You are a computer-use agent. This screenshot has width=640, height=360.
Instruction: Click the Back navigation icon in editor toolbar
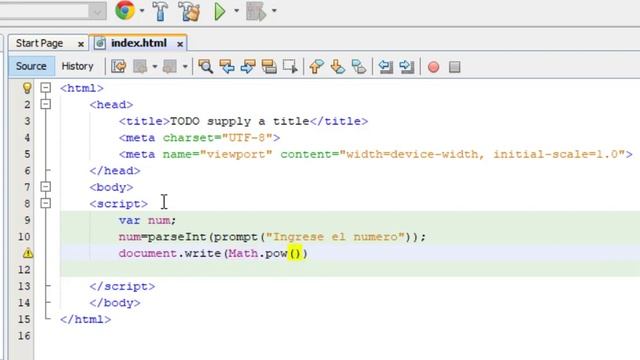click(x=140, y=67)
